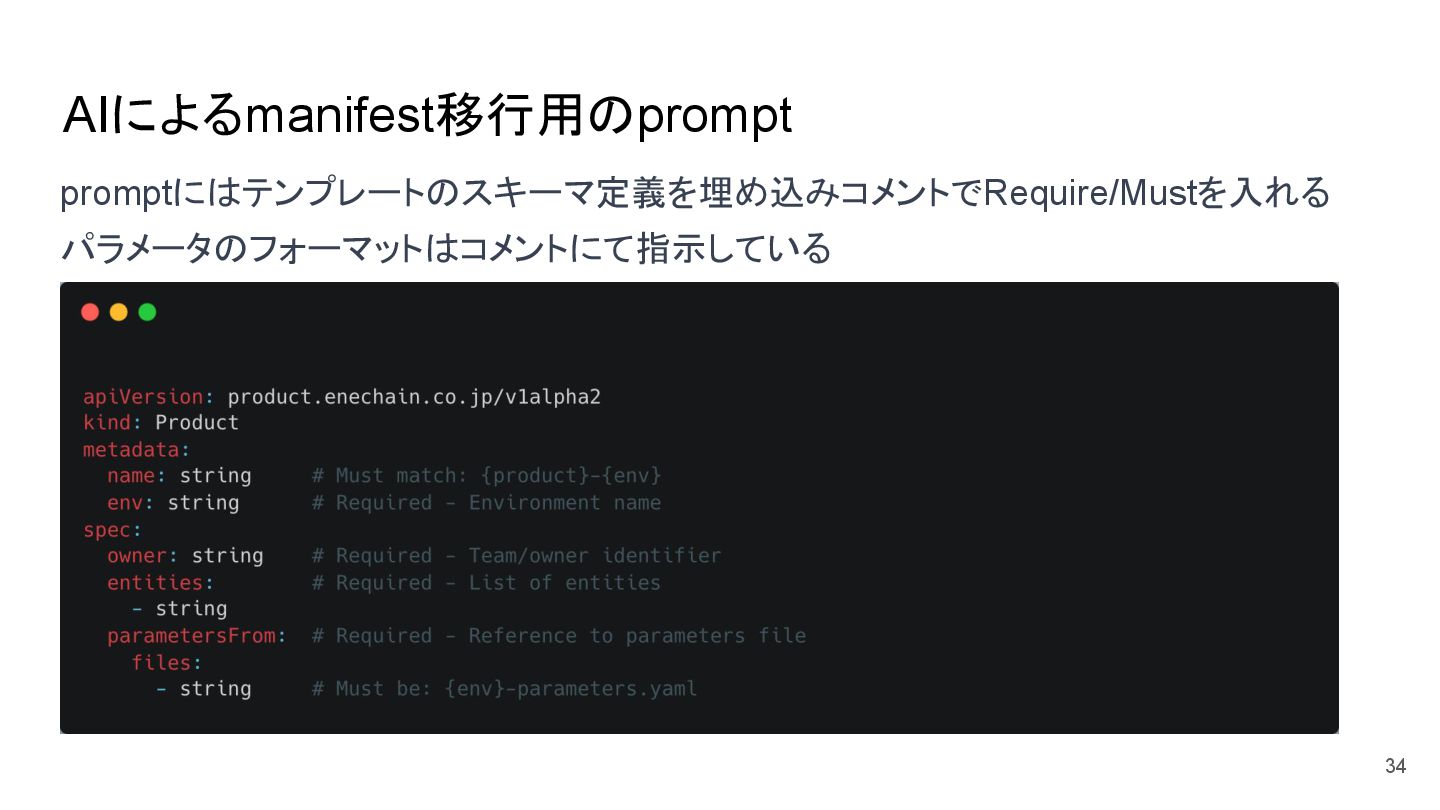Click the kind: Product line
The height and width of the screenshot is (810, 1440).
(x=161, y=423)
